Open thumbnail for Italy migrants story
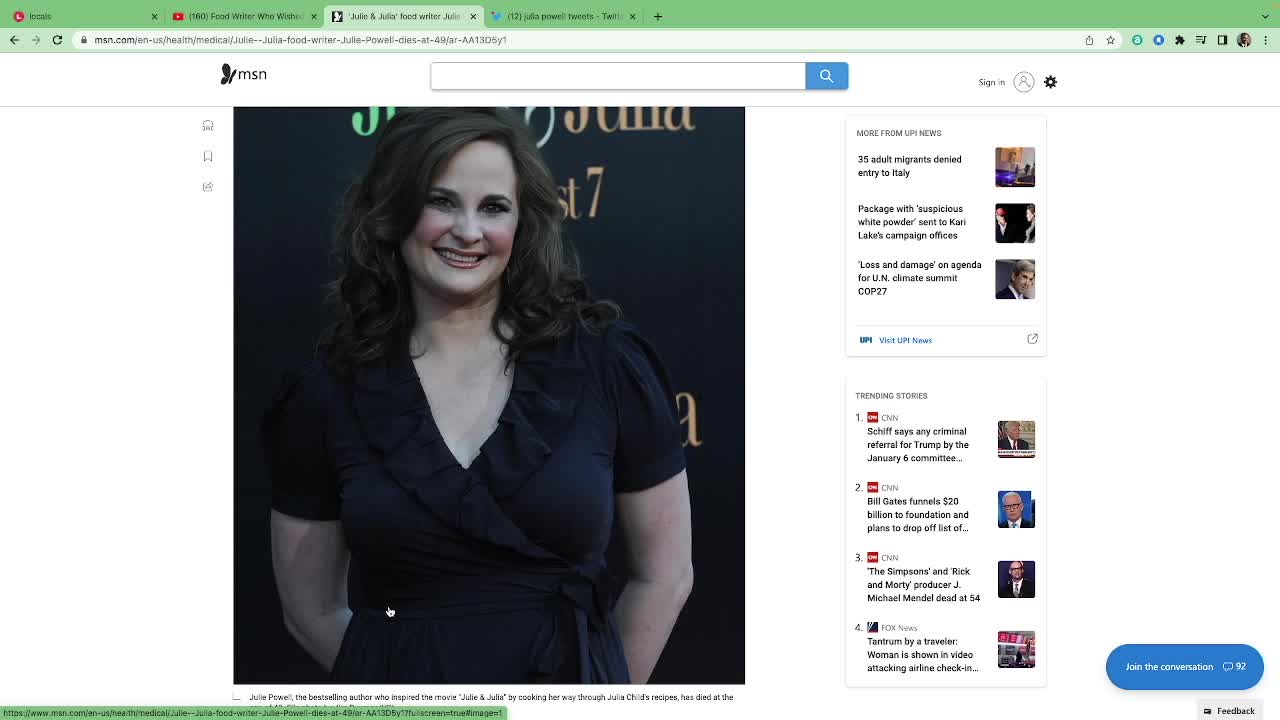1280x720 pixels. pyautogui.click(x=1015, y=167)
